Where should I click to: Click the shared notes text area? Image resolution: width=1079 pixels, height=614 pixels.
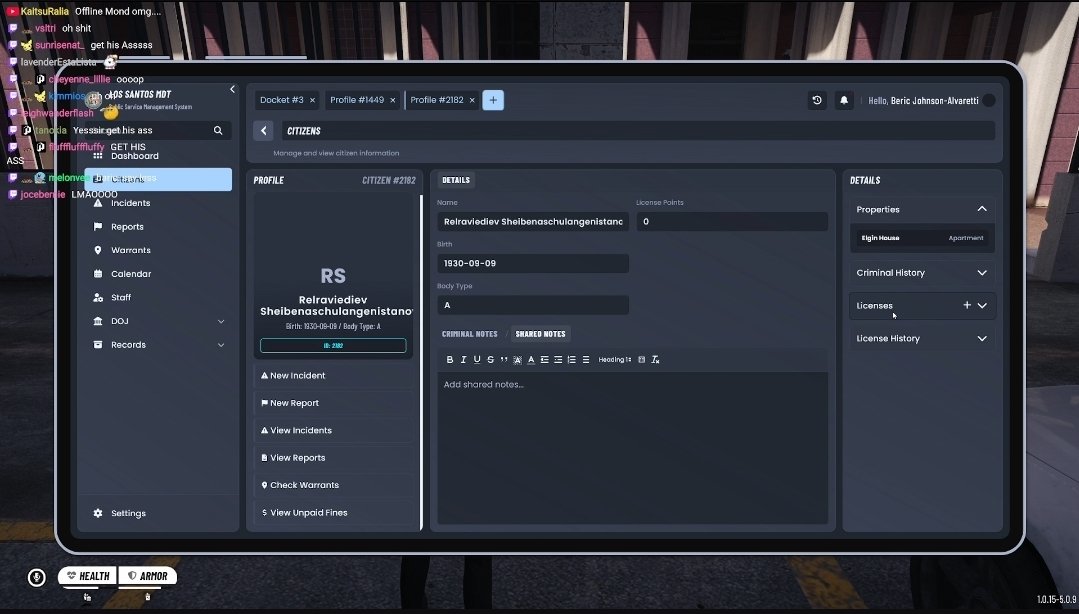click(632, 447)
